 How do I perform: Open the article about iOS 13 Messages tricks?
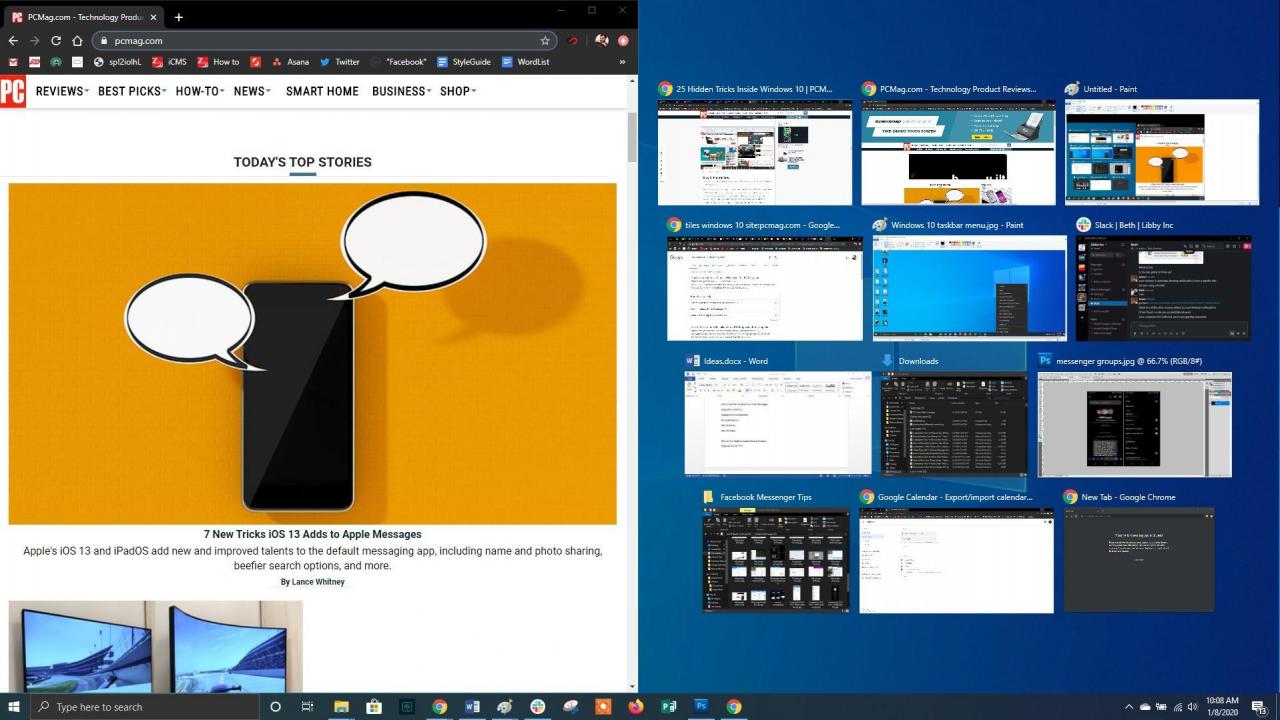click(x=312, y=534)
